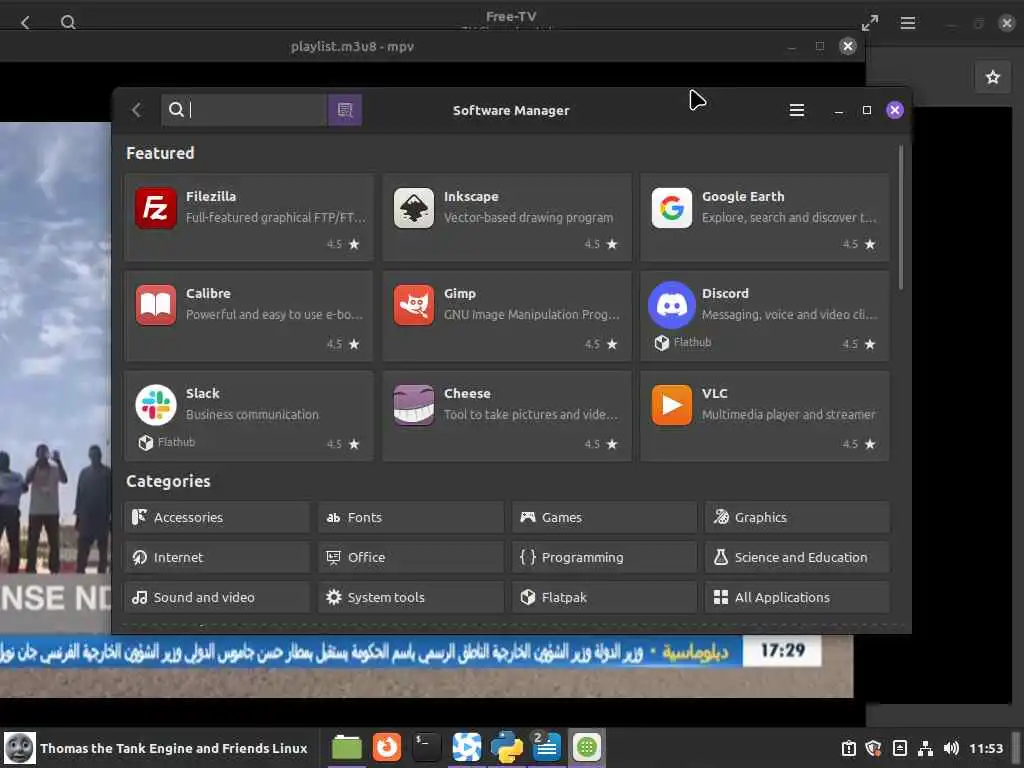The height and width of the screenshot is (768, 1024).
Task: Click the Flathub label on the Slack card
Action: pos(176,442)
